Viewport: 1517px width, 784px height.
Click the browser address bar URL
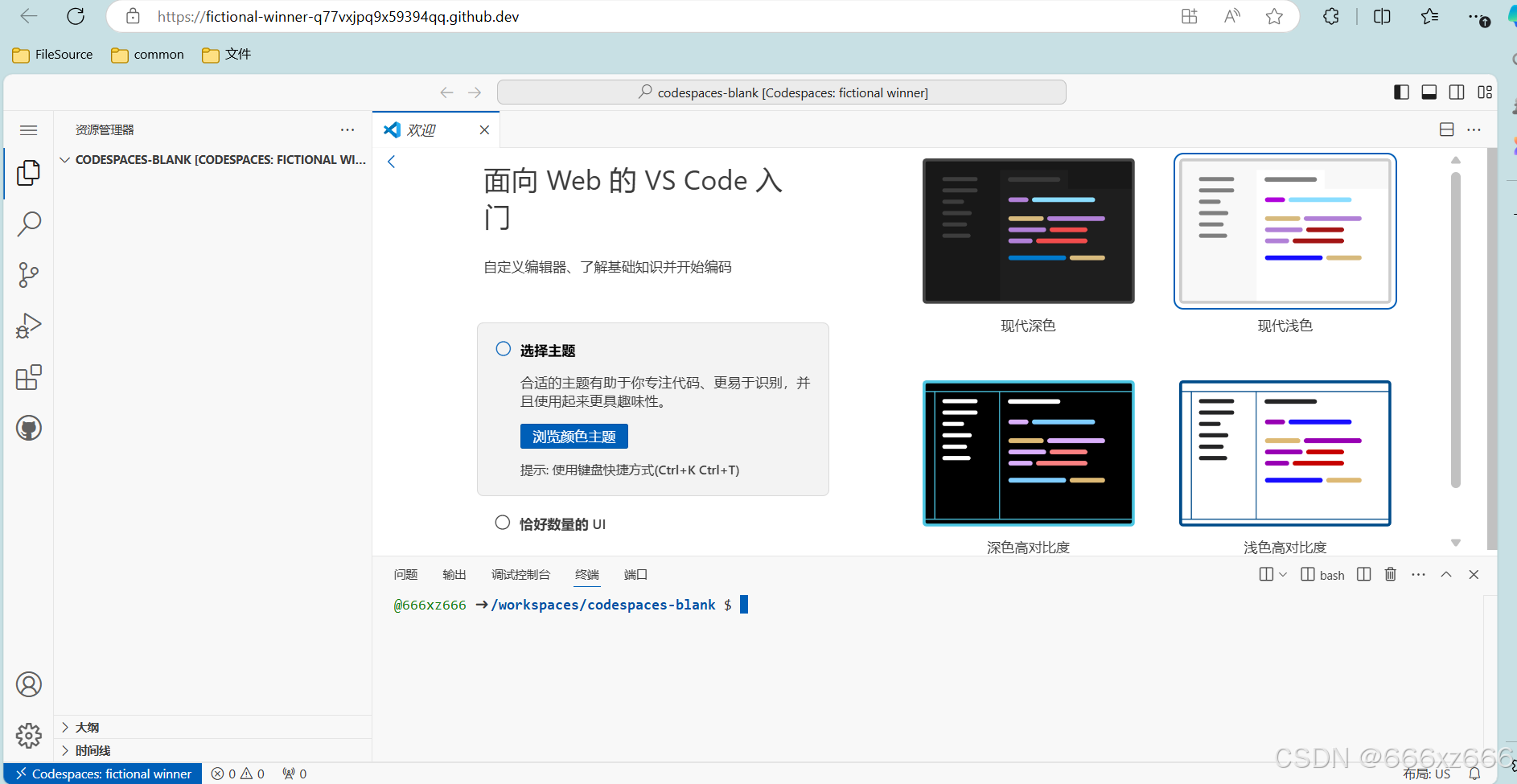coord(339,16)
